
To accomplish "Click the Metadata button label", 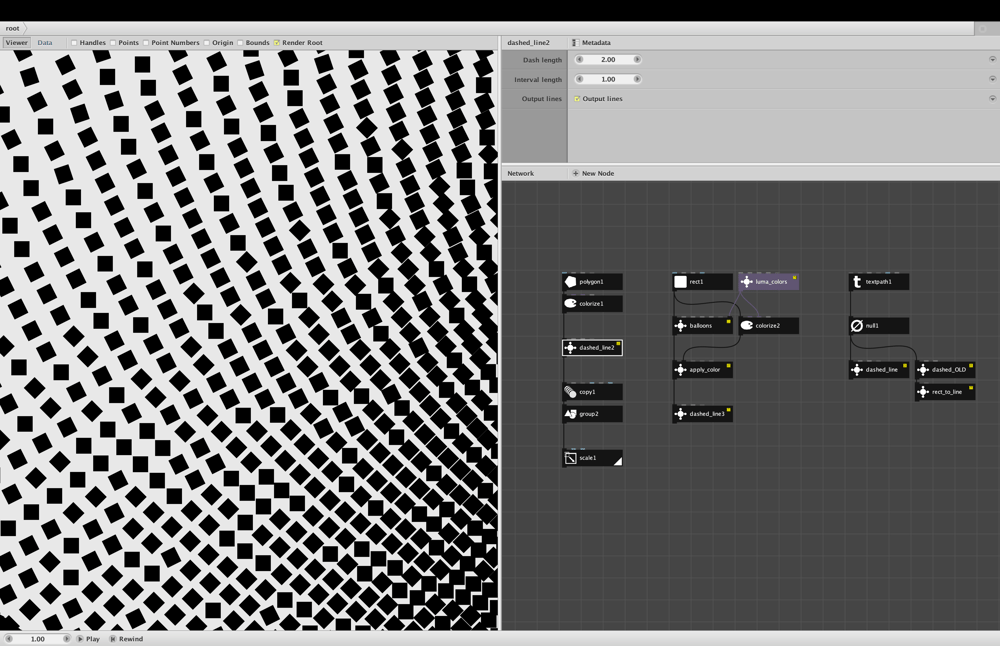I will coord(596,43).
